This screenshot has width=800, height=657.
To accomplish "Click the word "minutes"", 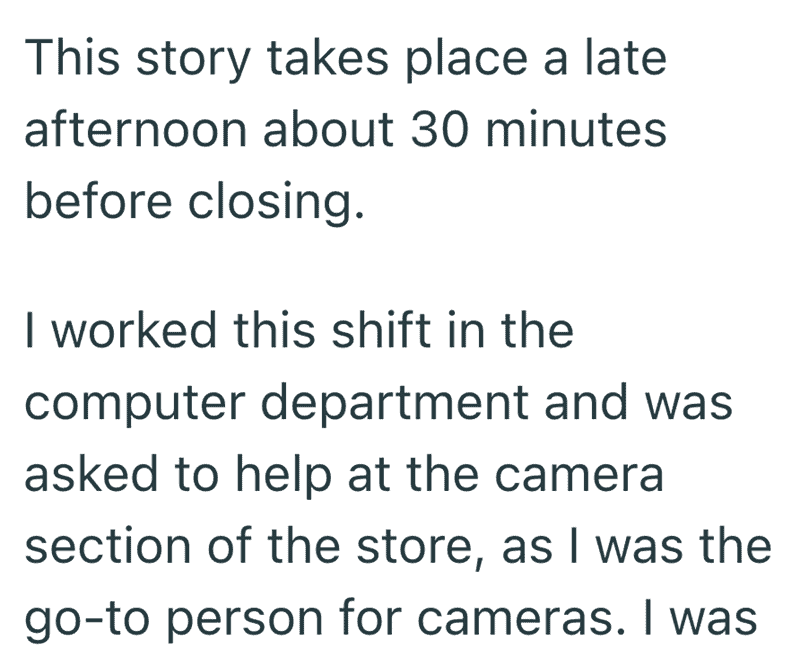I will pyautogui.click(x=577, y=129).
